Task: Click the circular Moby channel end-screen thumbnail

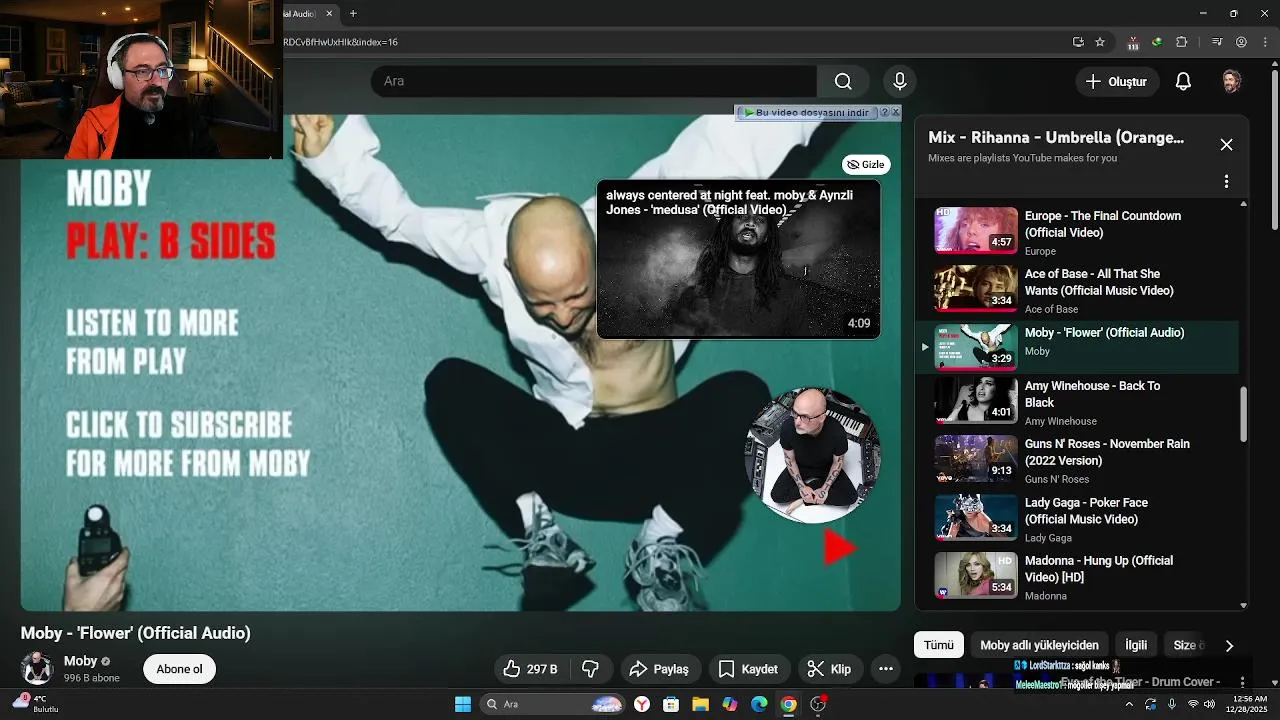Action: point(812,455)
